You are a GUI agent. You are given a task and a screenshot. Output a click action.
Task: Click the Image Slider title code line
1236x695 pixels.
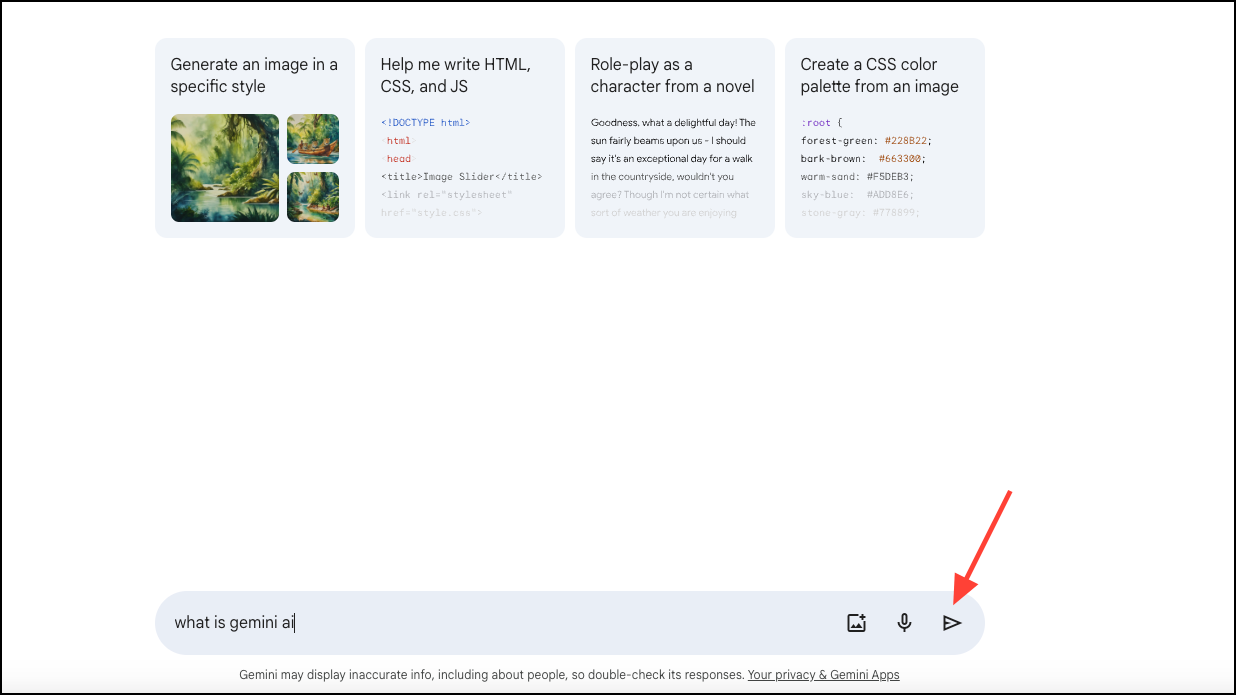click(x=461, y=177)
